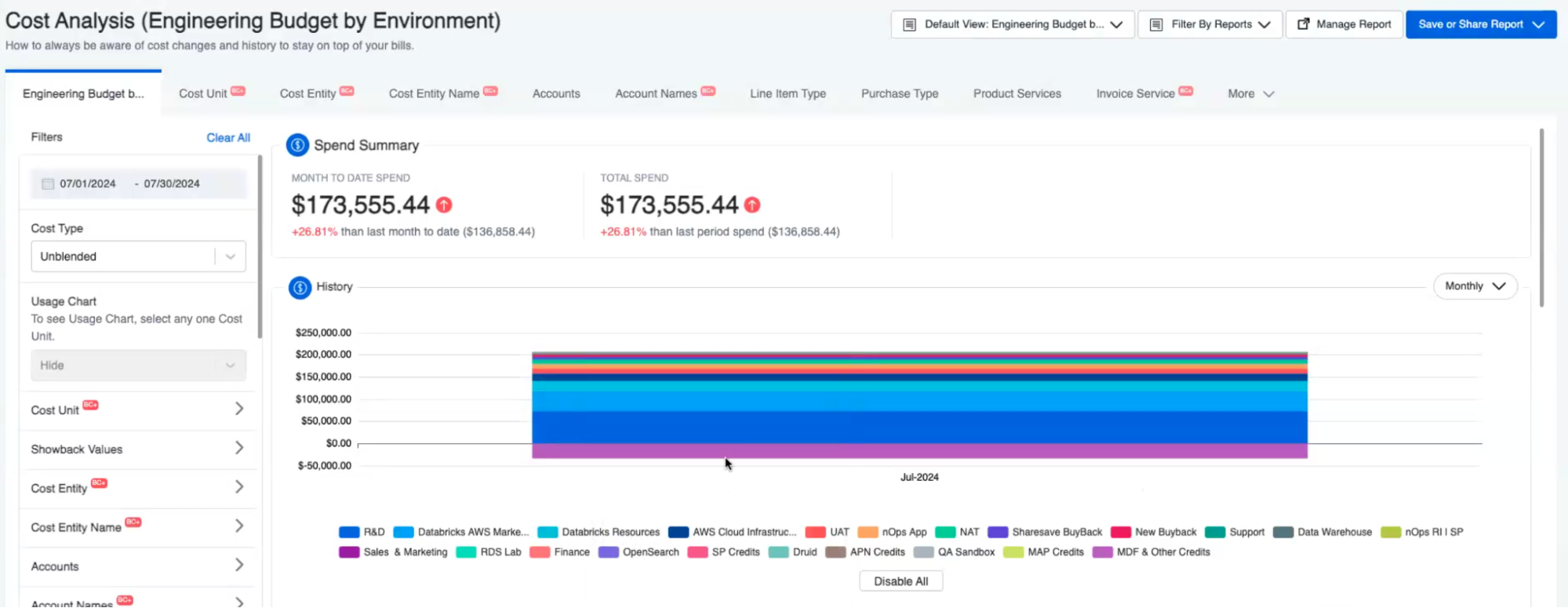
Task: Switch to the Product Services tab
Action: tap(1017, 93)
